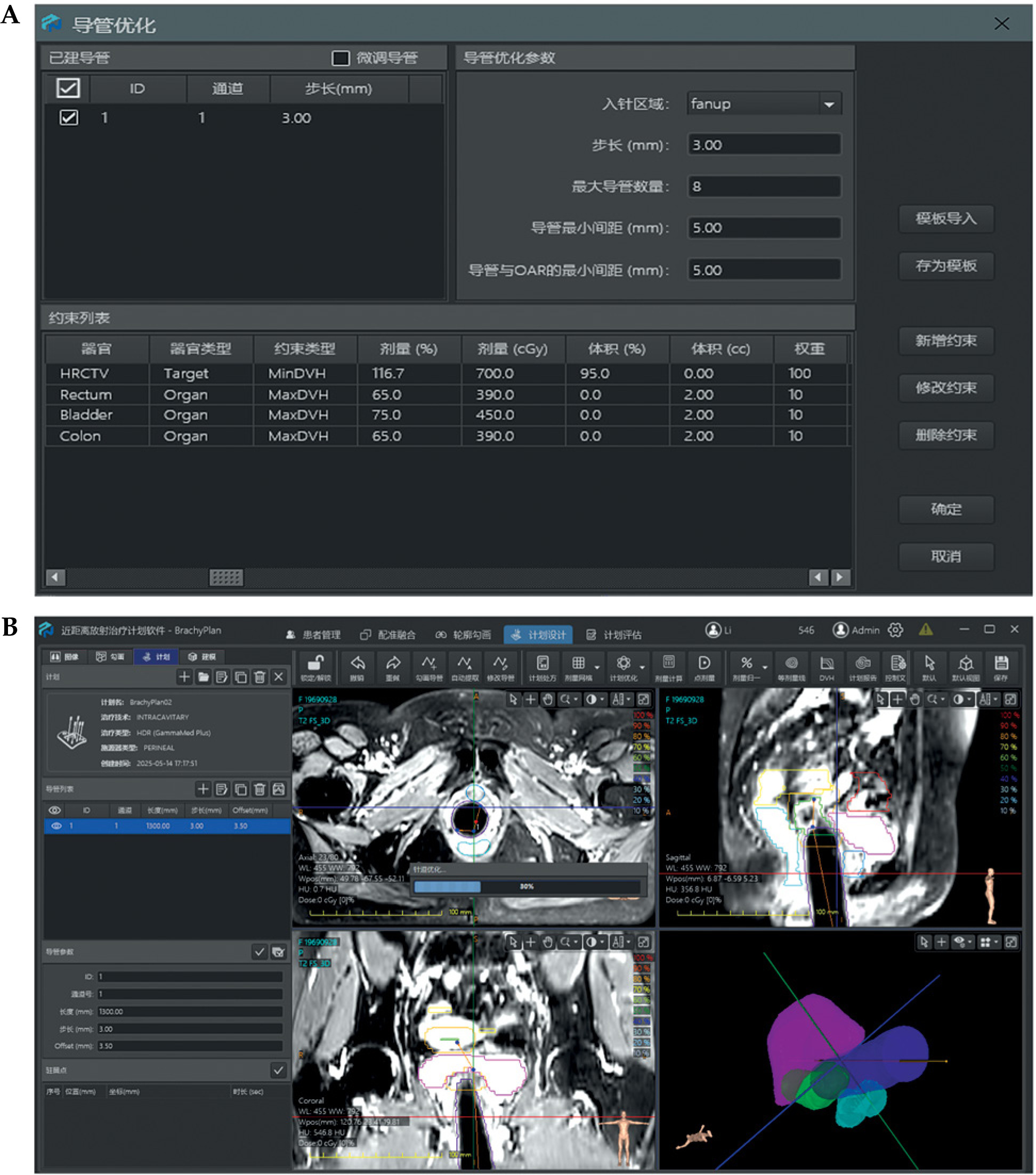Enable the 微调导管 fine-tune checkbox
This screenshot has width=1036, height=1175.
pos(341,58)
